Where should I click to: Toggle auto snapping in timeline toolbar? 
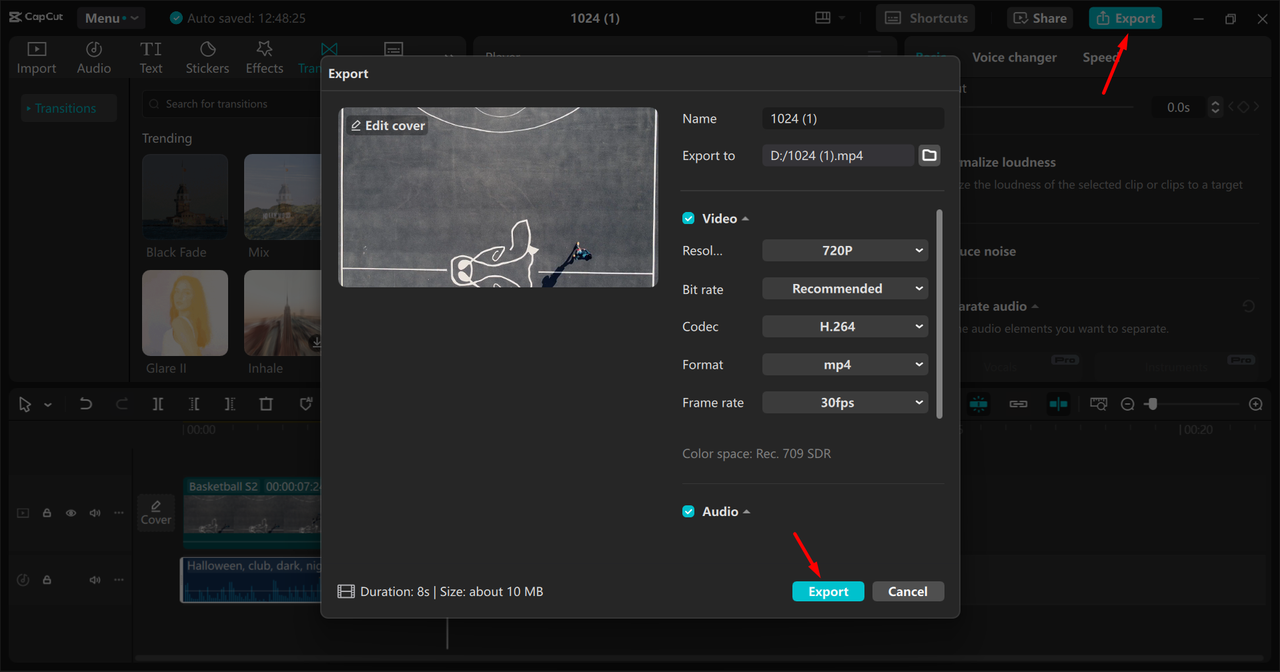click(1057, 404)
